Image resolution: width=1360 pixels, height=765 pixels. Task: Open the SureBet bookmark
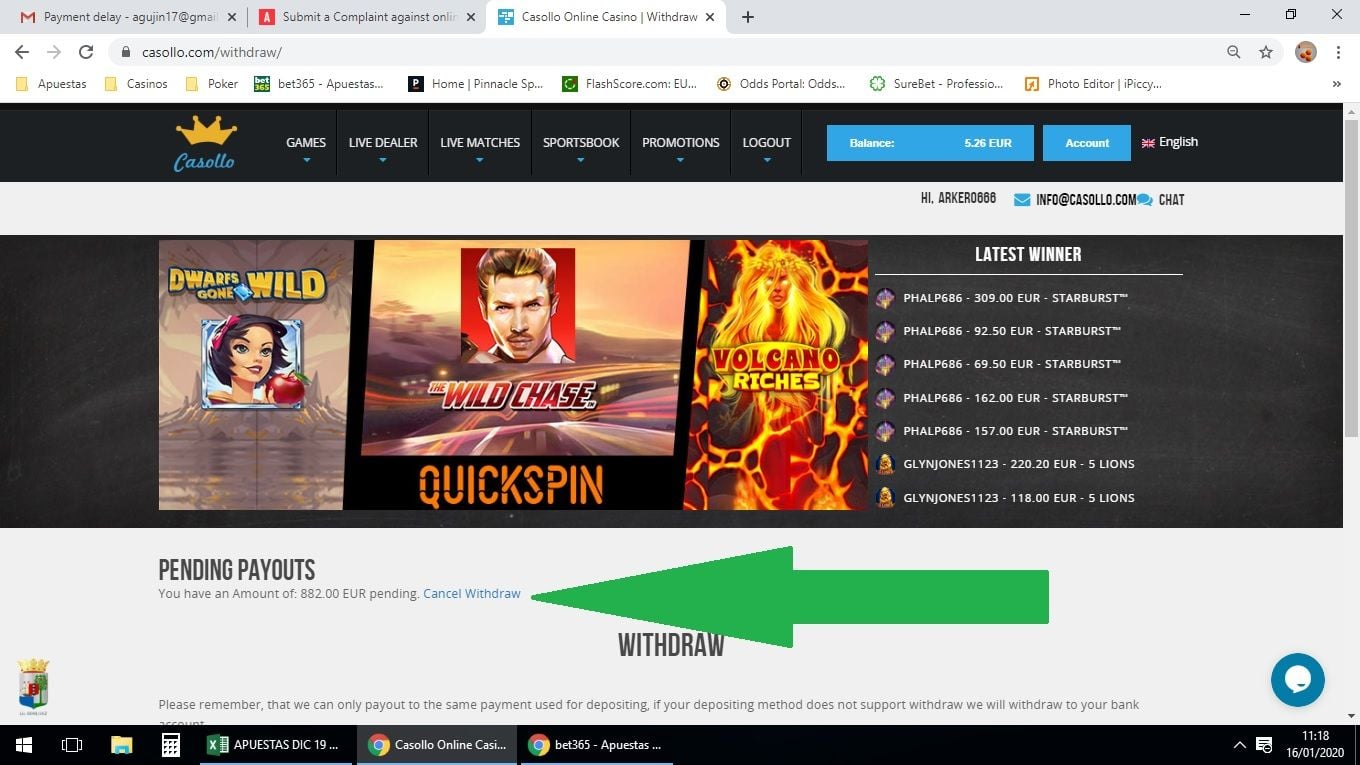tap(937, 84)
